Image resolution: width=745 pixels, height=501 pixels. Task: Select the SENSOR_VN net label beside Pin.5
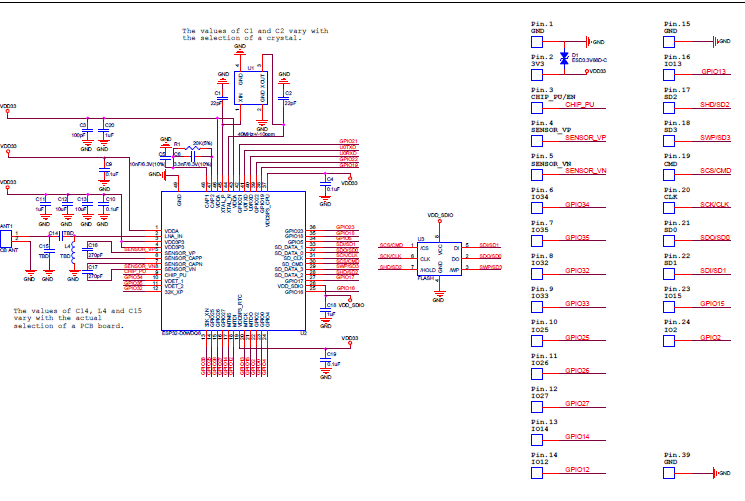point(585,170)
